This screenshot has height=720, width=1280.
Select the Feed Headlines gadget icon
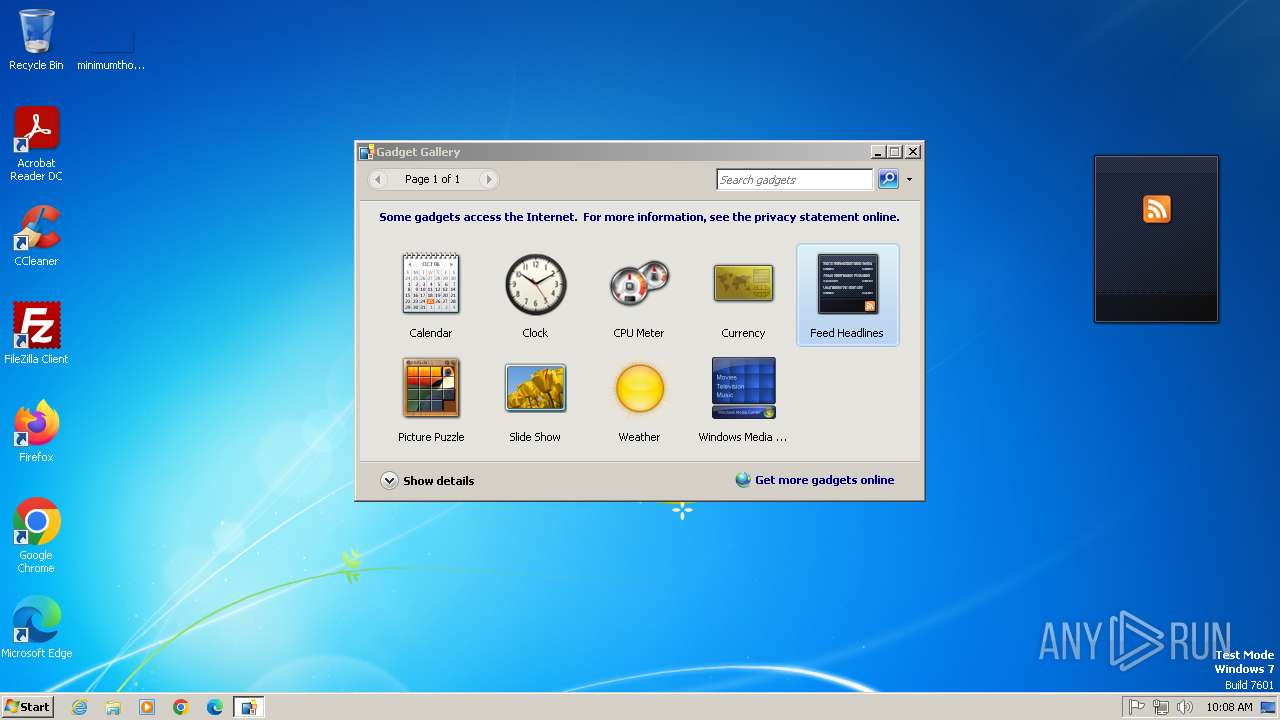pyautogui.click(x=847, y=284)
